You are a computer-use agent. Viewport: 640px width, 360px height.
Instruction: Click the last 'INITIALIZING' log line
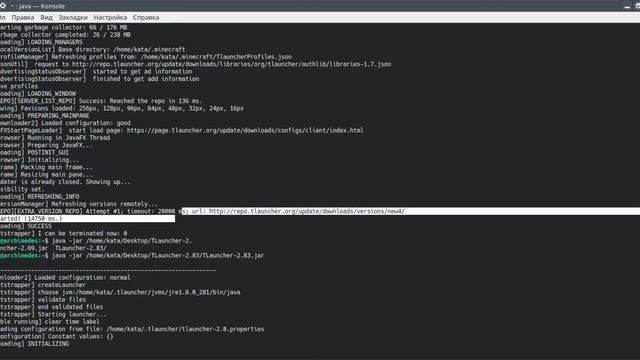point(35,344)
